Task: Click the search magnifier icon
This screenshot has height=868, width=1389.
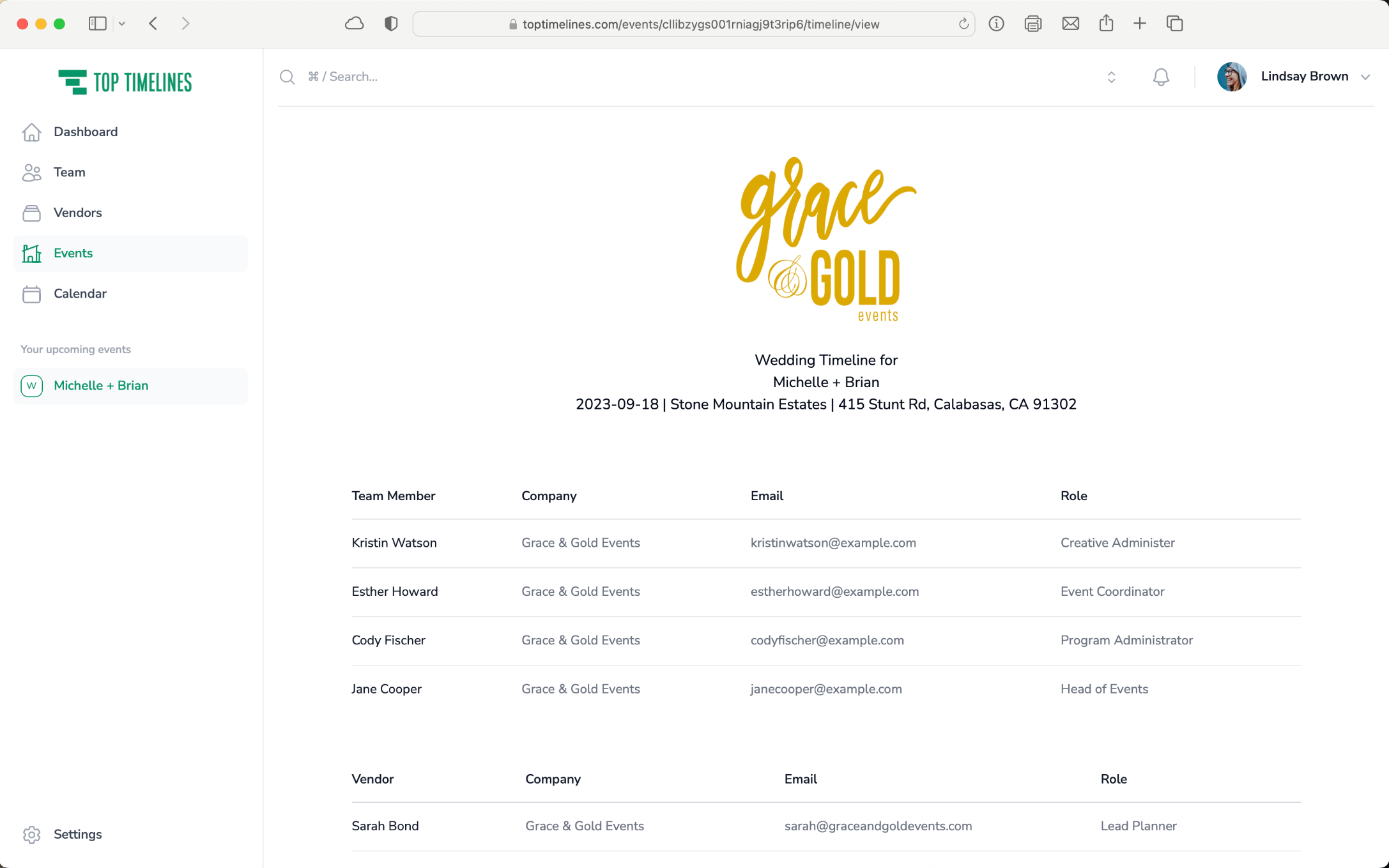Action: (288, 77)
